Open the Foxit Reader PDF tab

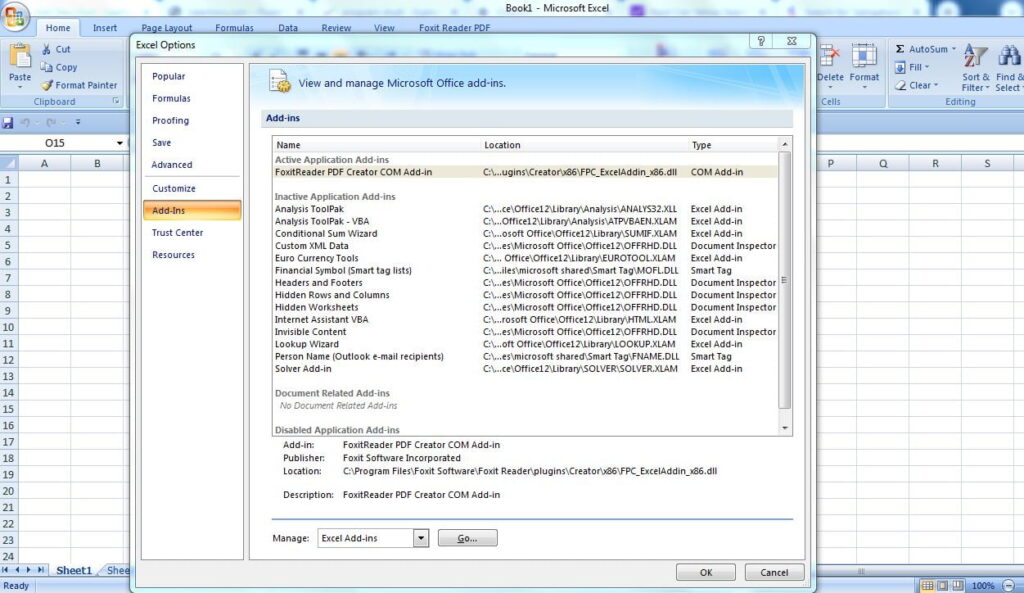pos(454,27)
